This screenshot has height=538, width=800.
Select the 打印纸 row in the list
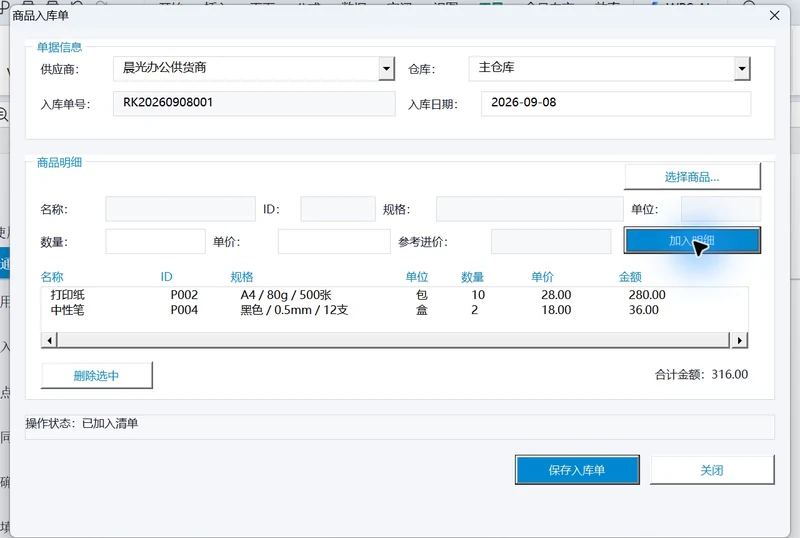(x=394, y=295)
